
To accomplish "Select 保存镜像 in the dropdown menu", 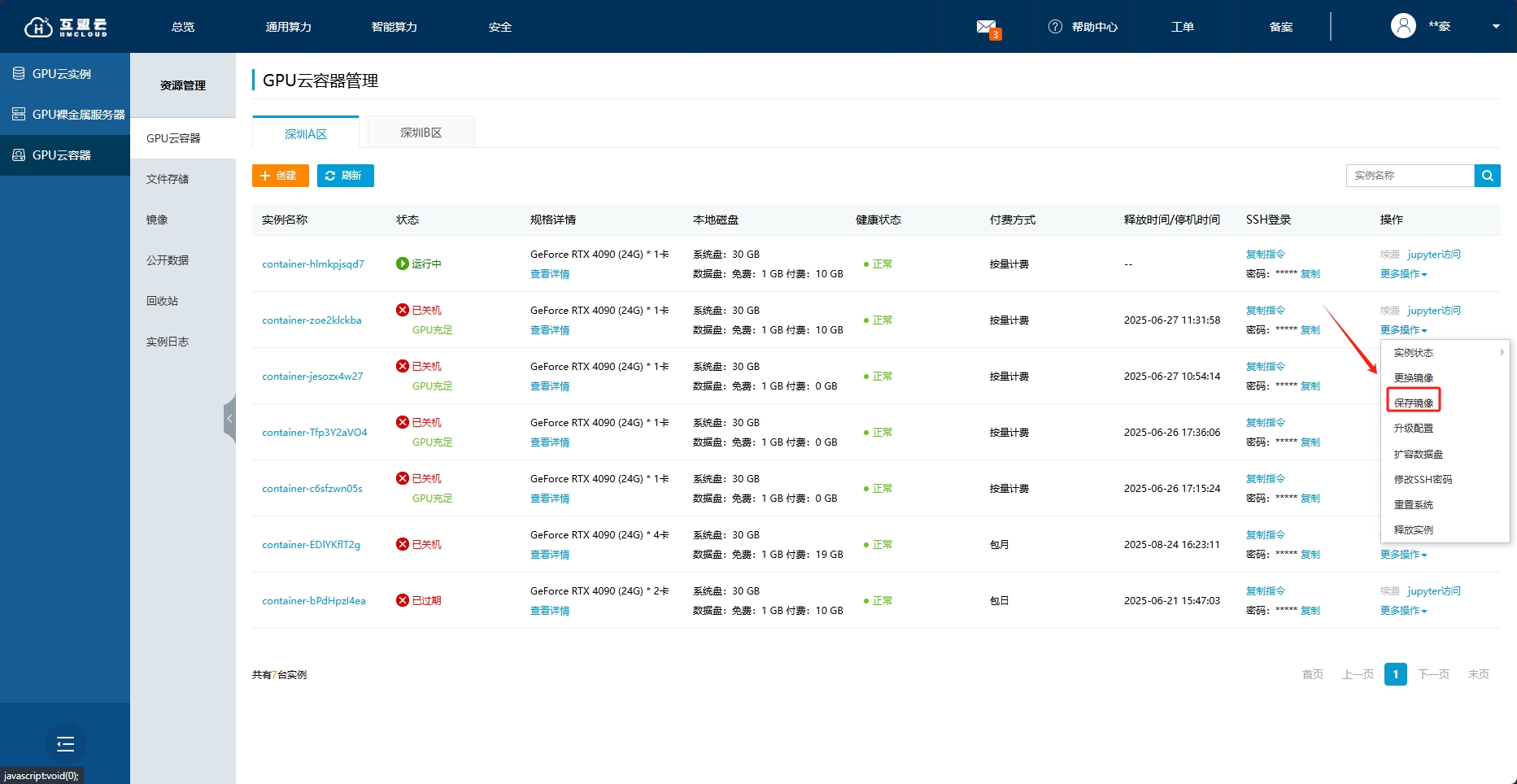I will (1414, 403).
